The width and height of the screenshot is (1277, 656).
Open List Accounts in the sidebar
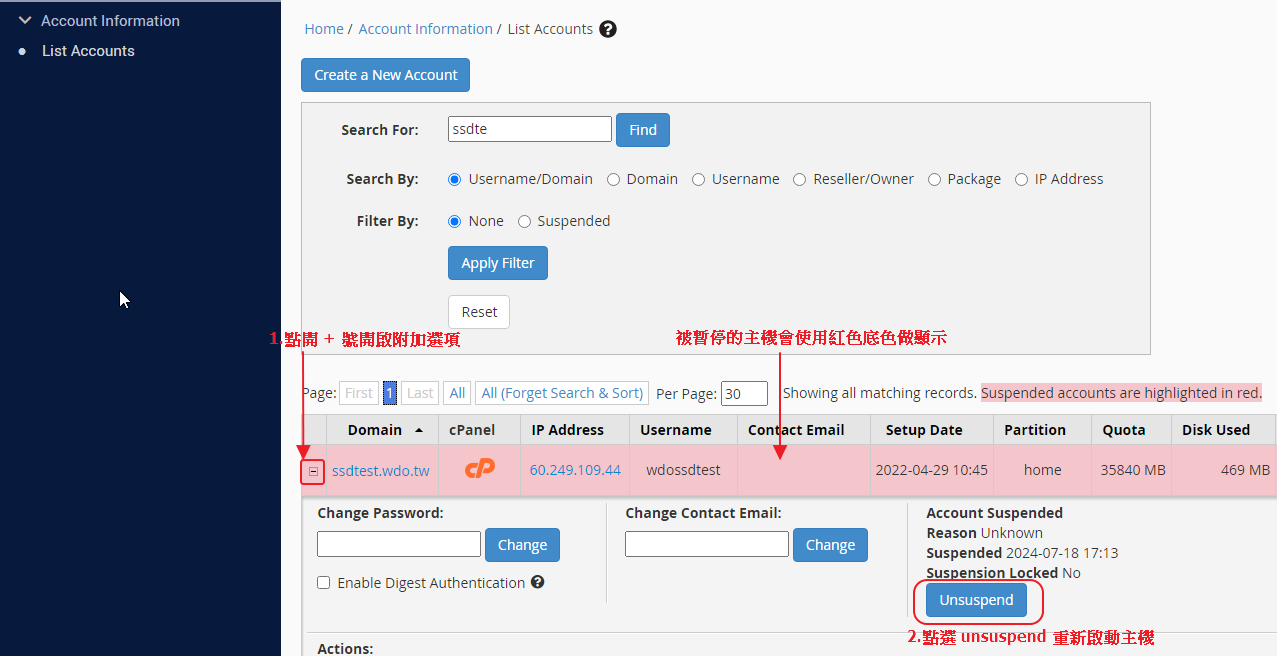(88, 51)
